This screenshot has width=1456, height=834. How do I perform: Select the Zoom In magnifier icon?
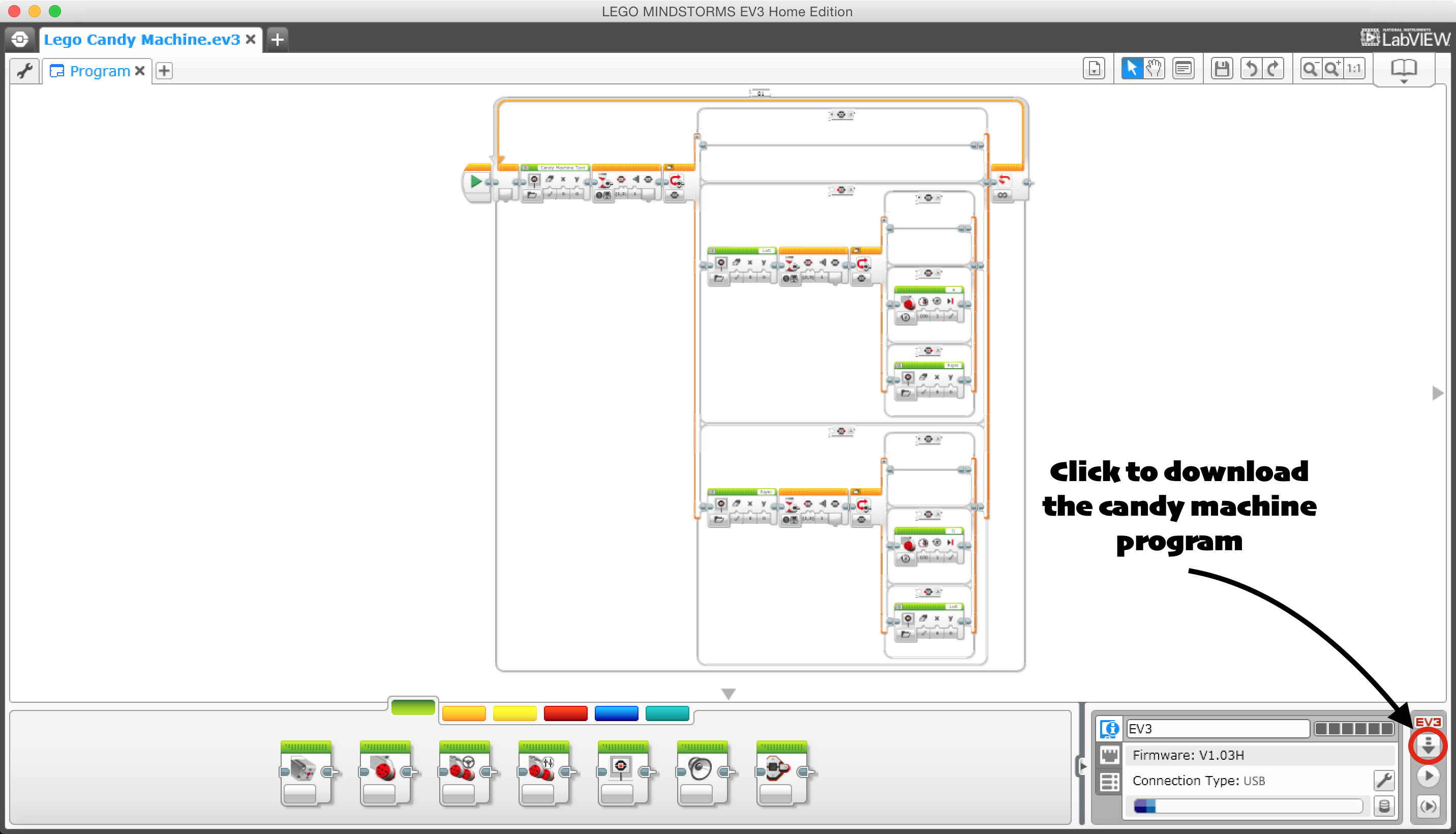pos(1332,68)
